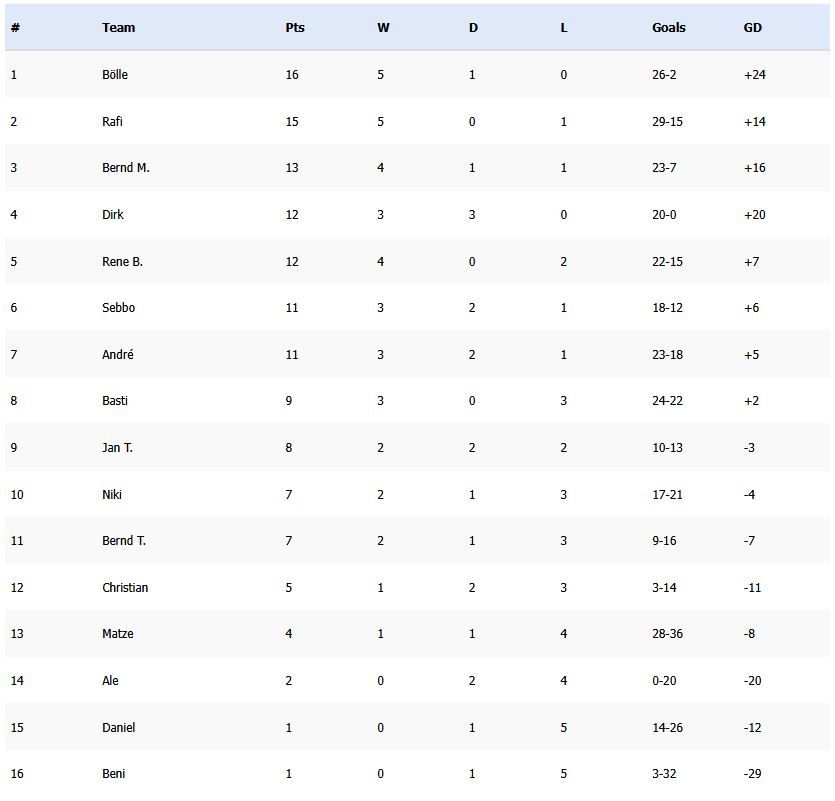835x801 pixels.
Task: Select team name Rafi
Action: [x=113, y=122]
